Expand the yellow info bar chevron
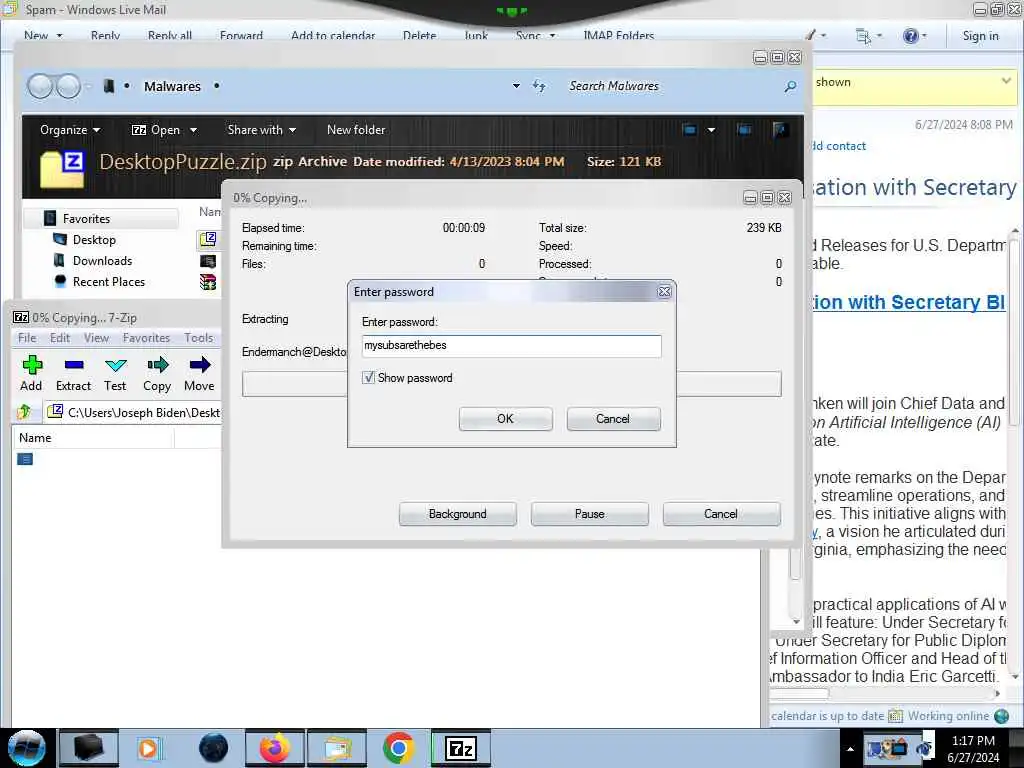The height and width of the screenshot is (768, 1024). click(x=1006, y=81)
